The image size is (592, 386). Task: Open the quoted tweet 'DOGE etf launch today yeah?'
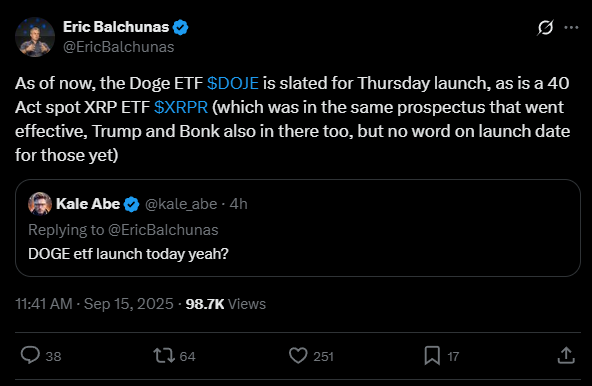pos(298,228)
